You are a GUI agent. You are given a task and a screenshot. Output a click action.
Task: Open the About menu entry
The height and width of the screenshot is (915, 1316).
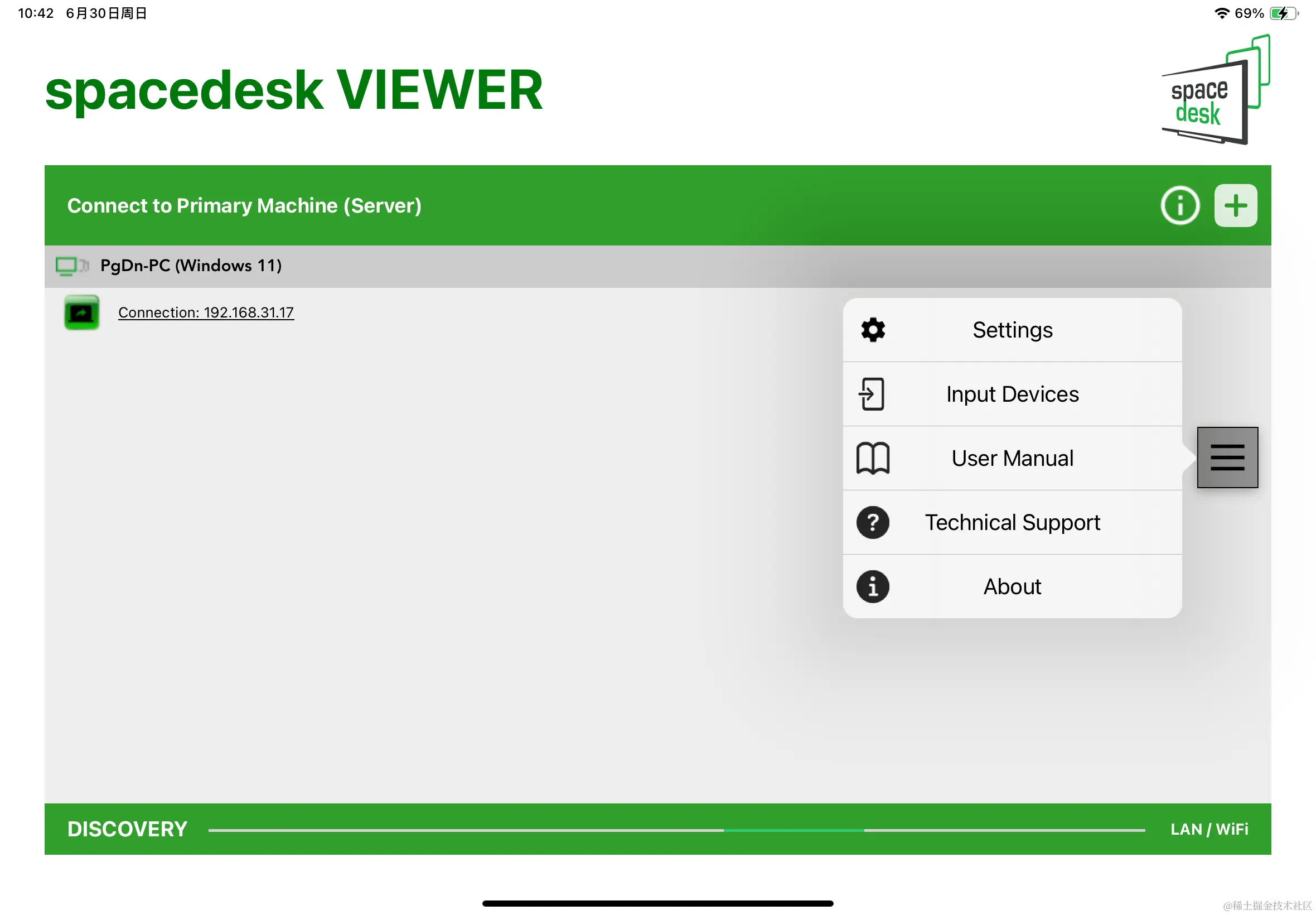point(1012,586)
